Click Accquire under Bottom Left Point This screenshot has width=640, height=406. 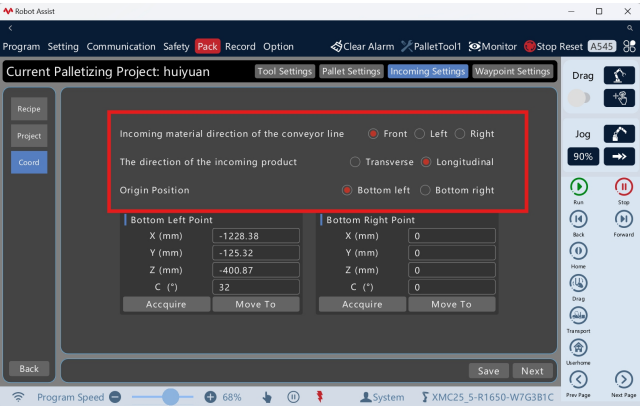click(166, 304)
